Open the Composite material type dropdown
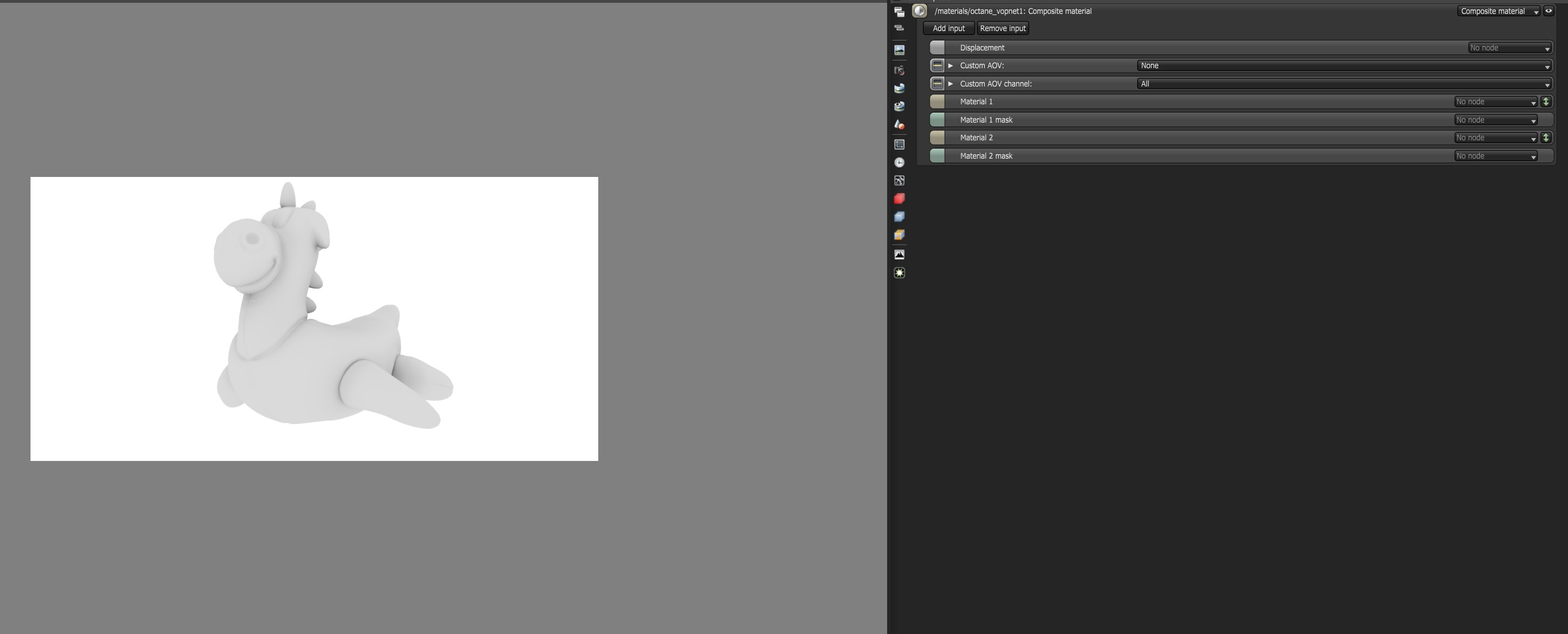 coord(1498,11)
